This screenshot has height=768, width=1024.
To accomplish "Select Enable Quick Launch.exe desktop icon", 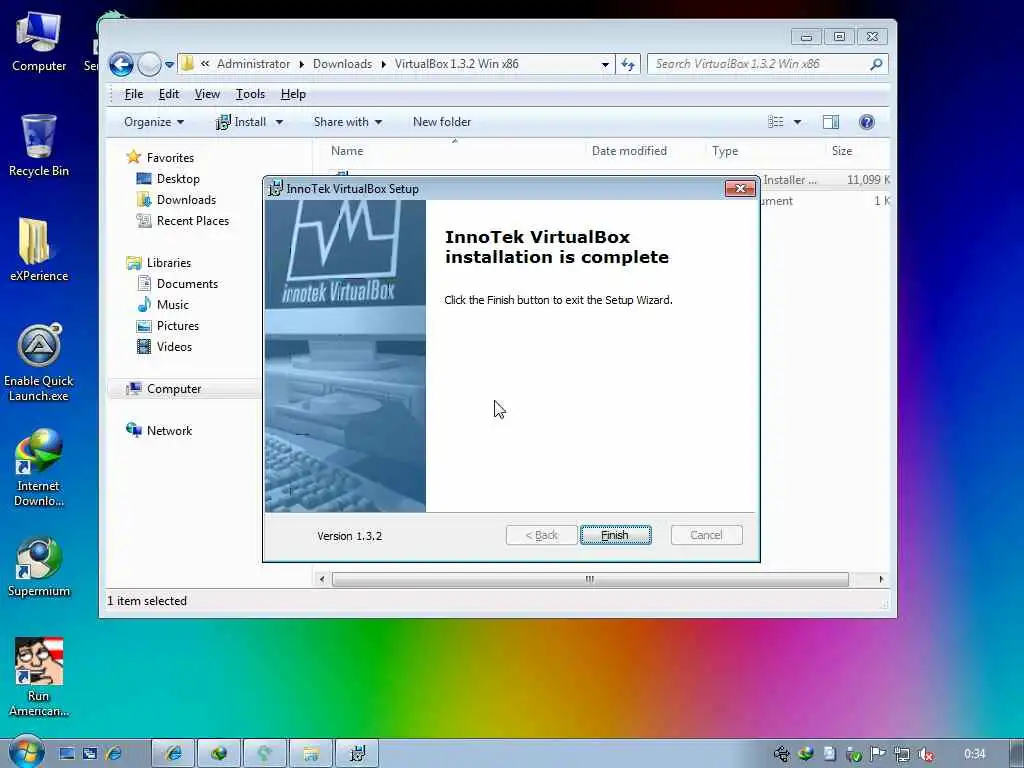I will point(39,362).
